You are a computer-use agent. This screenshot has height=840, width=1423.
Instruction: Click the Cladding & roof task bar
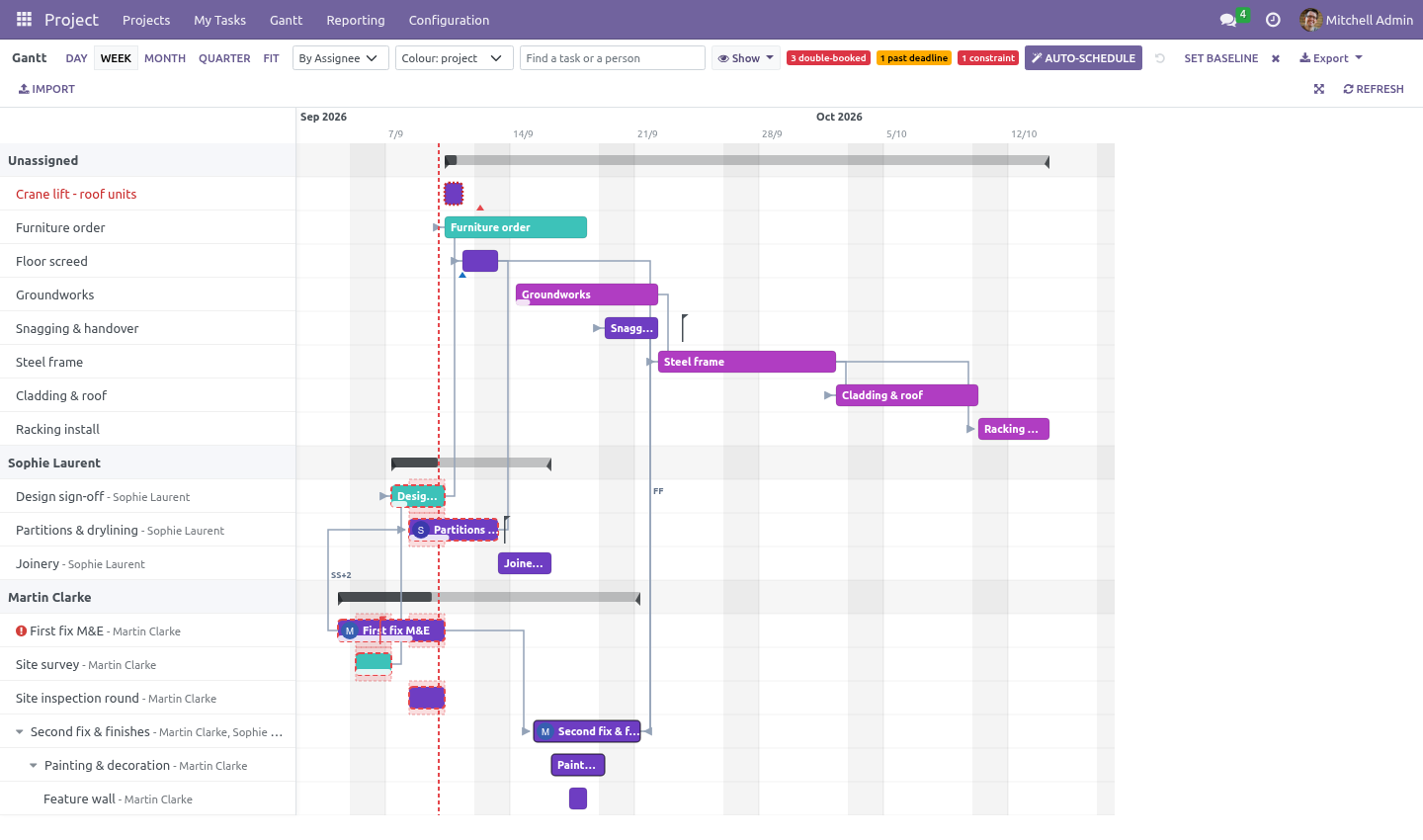907,395
